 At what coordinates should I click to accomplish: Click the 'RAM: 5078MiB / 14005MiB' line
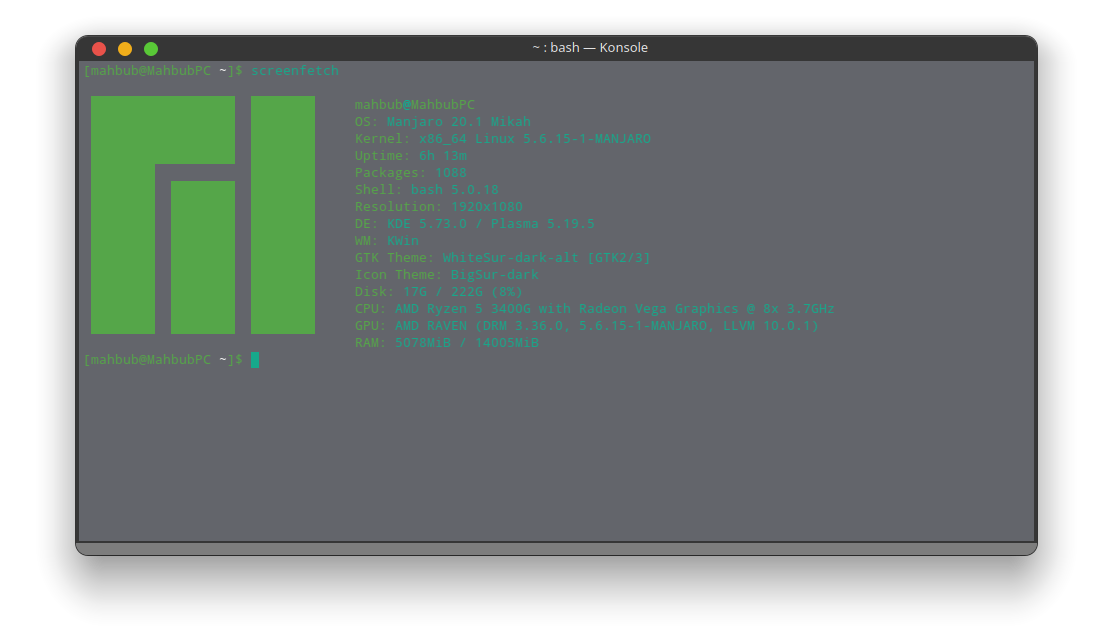(x=446, y=343)
